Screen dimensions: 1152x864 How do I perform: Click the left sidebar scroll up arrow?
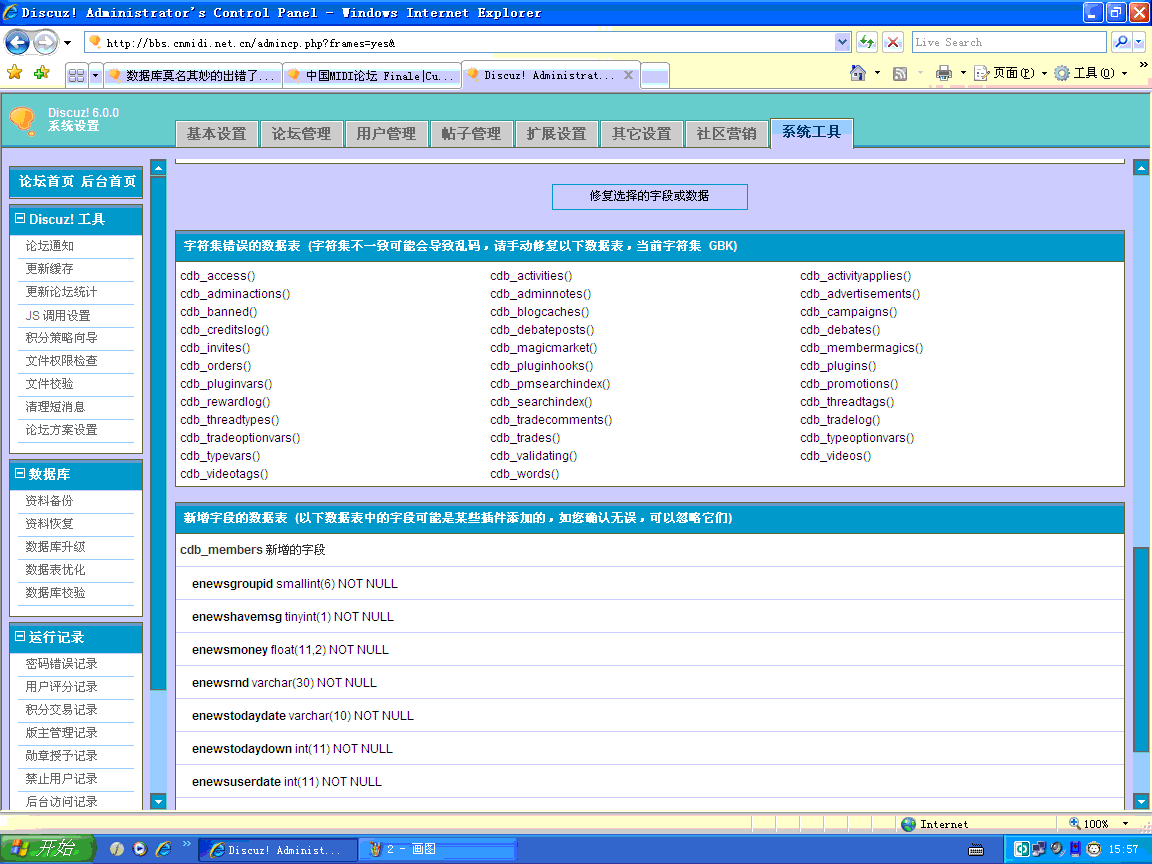[158, 168]
